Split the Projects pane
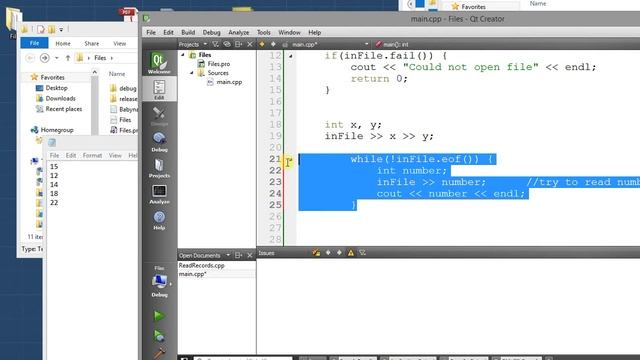Viewport: 640px width, 360px height. point(239,44)
